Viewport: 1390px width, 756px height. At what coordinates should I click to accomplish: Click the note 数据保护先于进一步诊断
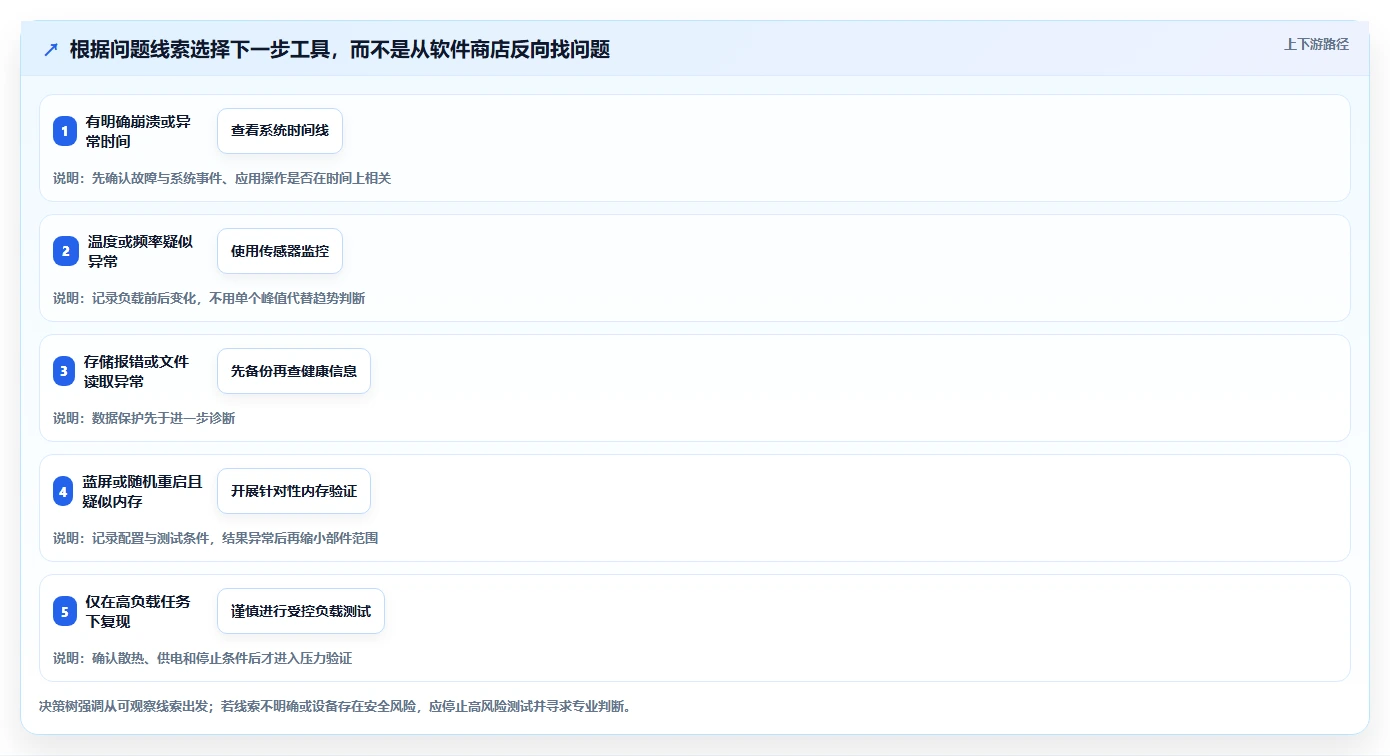[x=163, y=418]
